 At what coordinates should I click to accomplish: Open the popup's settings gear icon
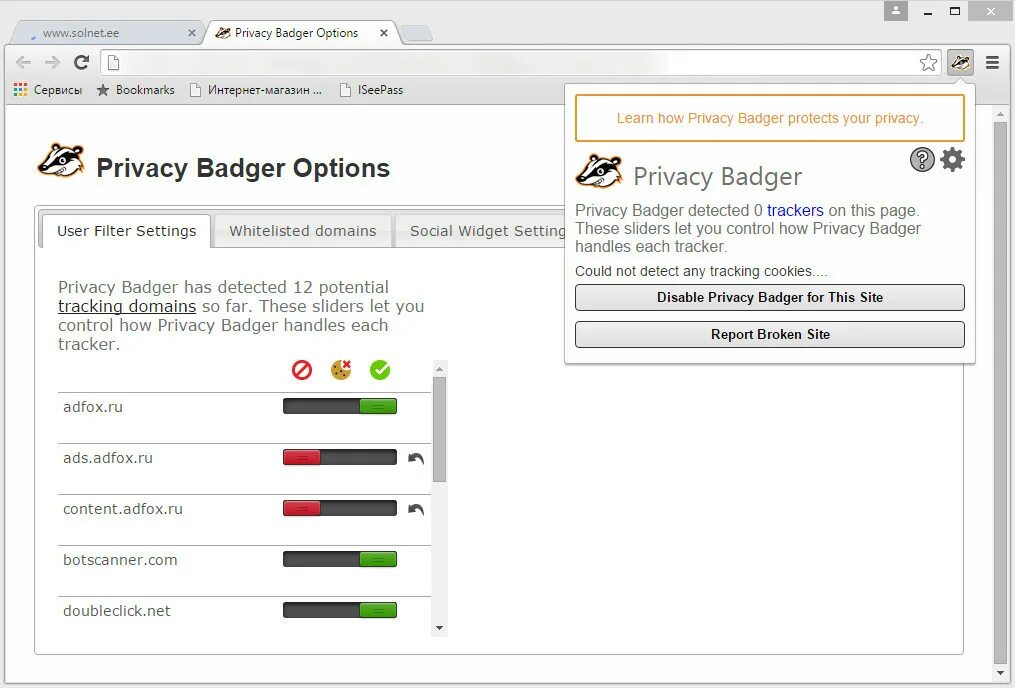point(952,159)
